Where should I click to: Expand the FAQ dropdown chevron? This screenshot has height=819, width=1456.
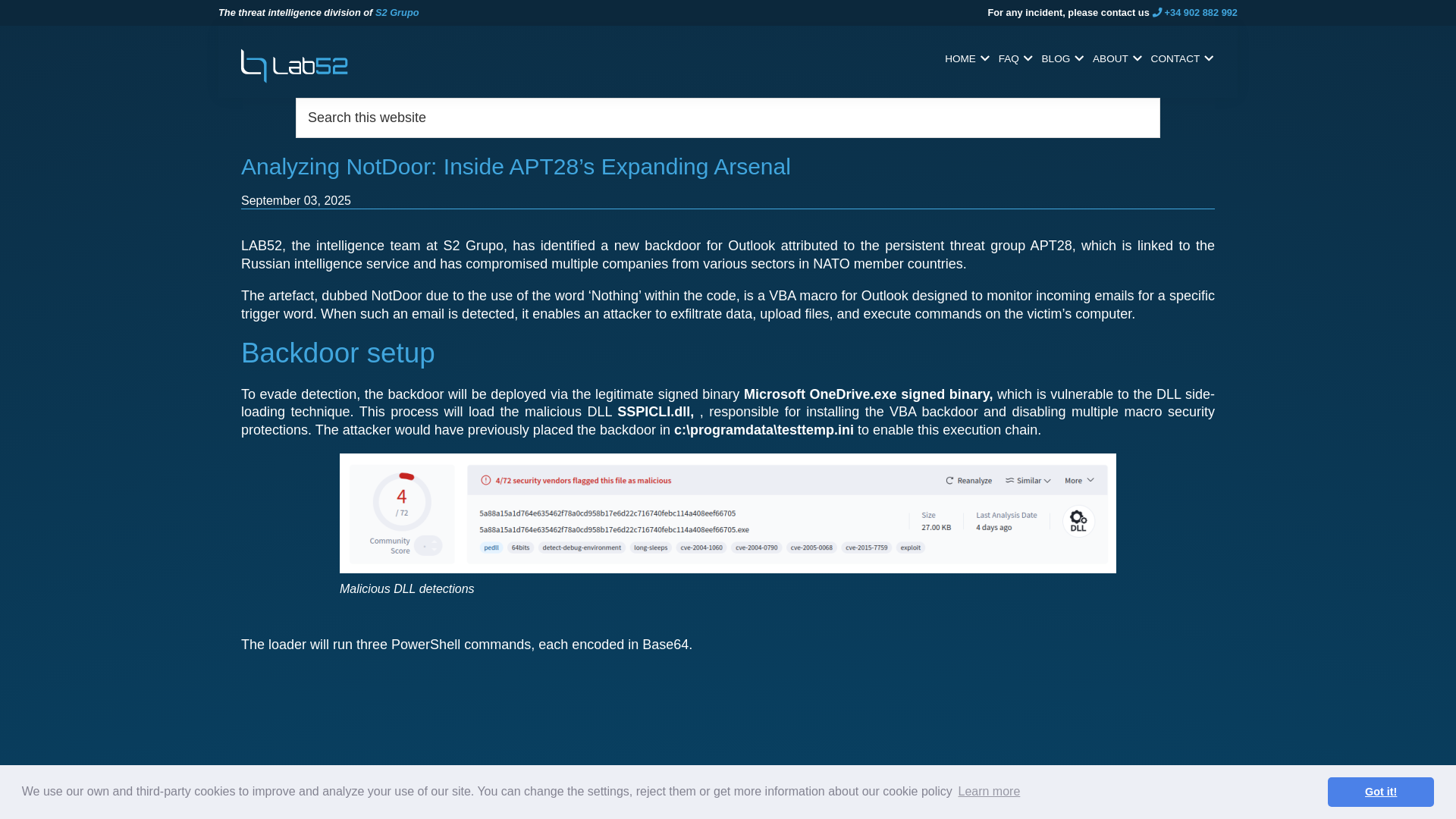1028,58
